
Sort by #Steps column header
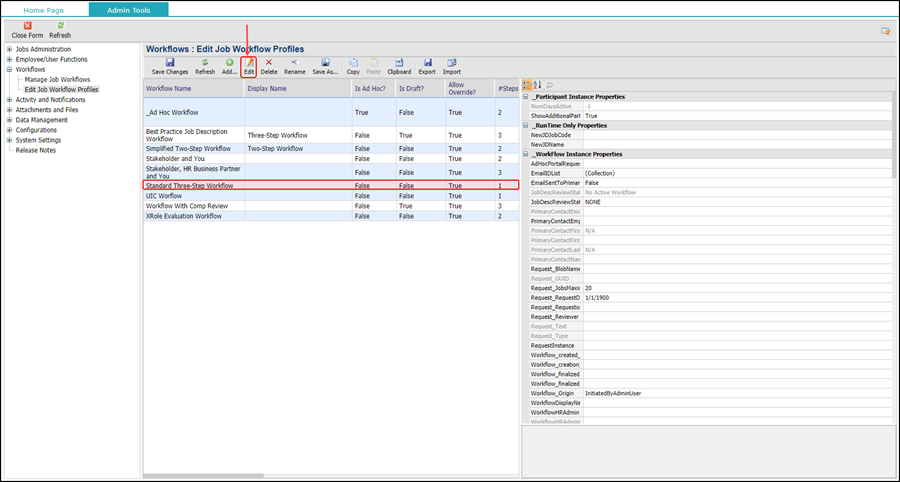pyautogui.click(x=507, y=88)
